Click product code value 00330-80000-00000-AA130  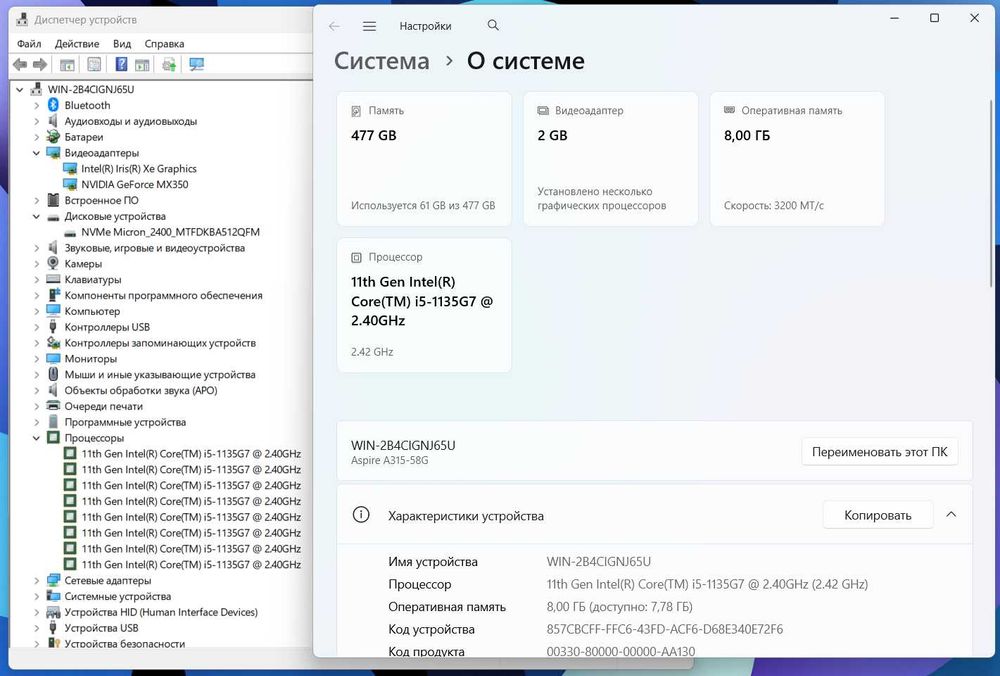tap(621, 652)
